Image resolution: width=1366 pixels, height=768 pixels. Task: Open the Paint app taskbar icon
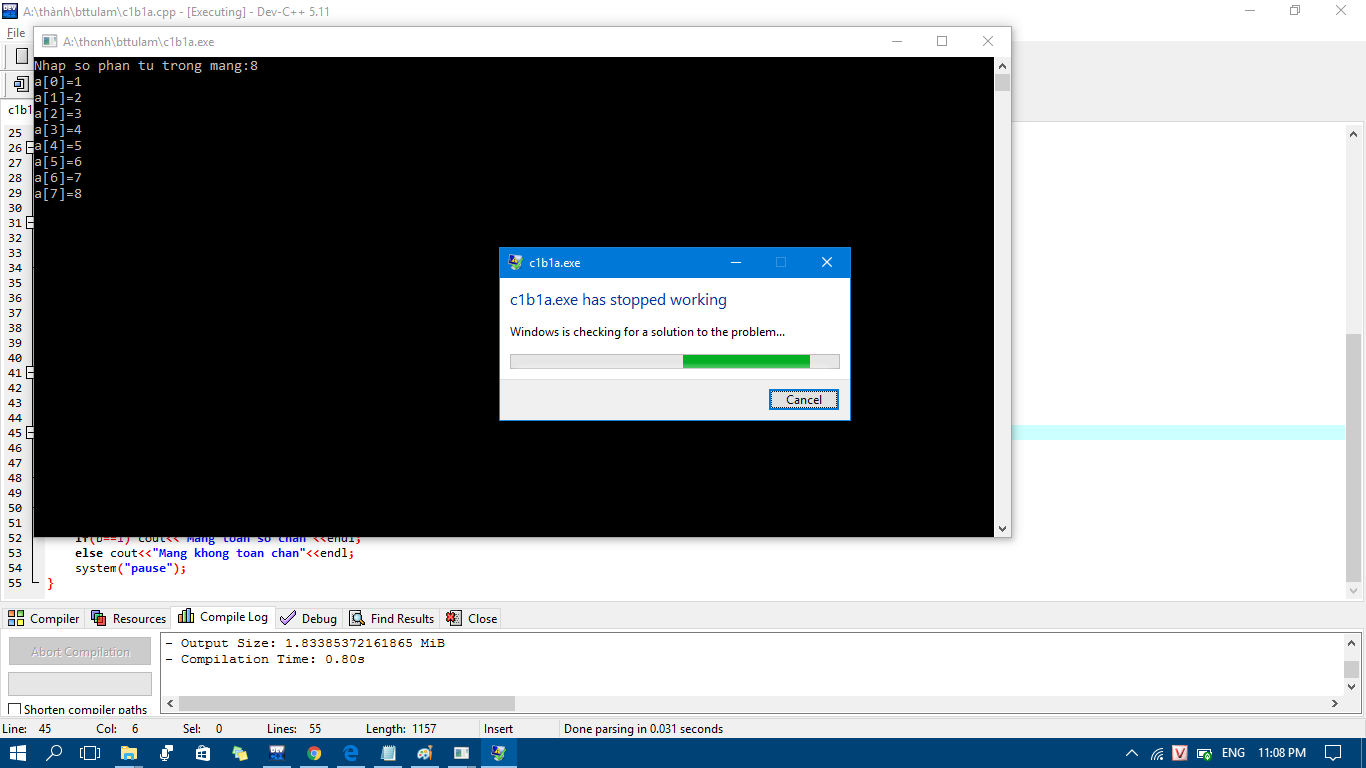(424, 753)
